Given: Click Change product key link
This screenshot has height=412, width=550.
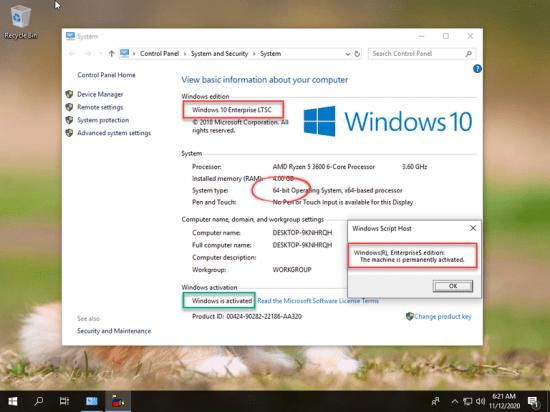Looking at the screenshot, I should click(443, 316).
